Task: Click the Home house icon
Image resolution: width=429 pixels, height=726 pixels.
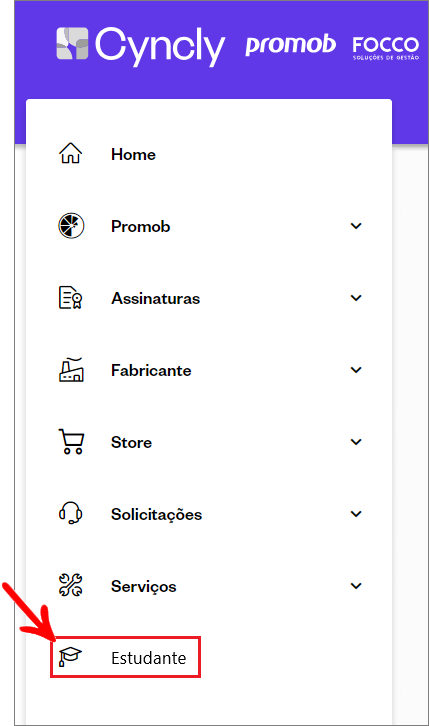Action: [70, 153]
